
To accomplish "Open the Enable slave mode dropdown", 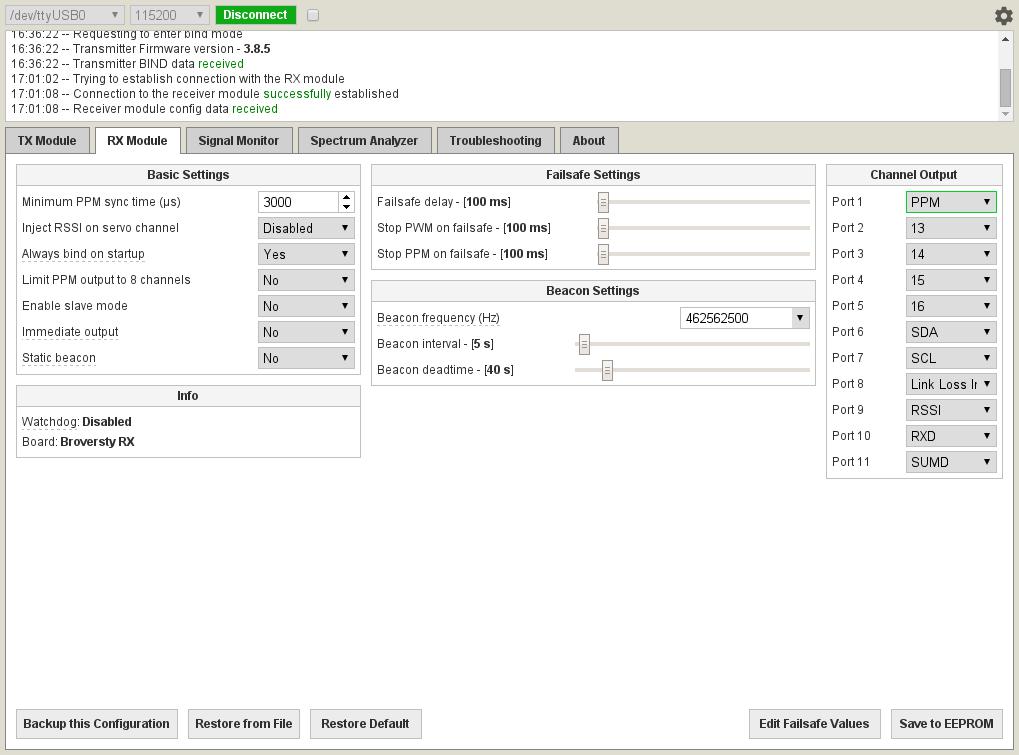I will pos(306,306).
